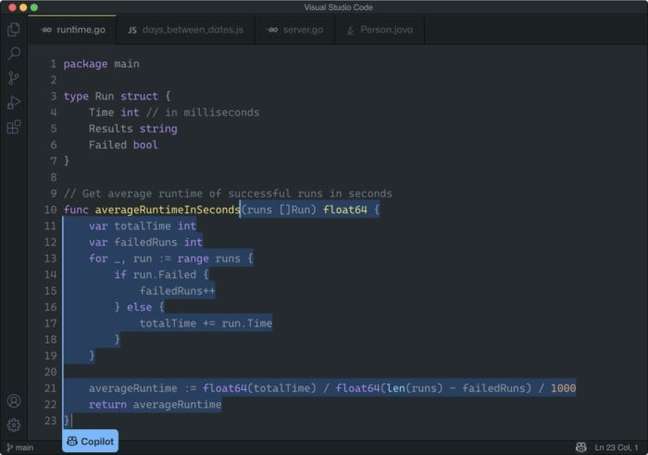Open the Source Control view

tap(14, 78)
